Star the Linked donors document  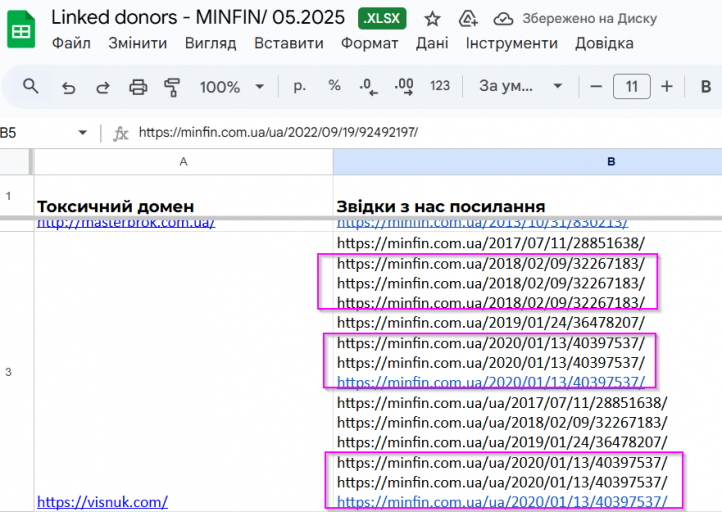[432, 19]
